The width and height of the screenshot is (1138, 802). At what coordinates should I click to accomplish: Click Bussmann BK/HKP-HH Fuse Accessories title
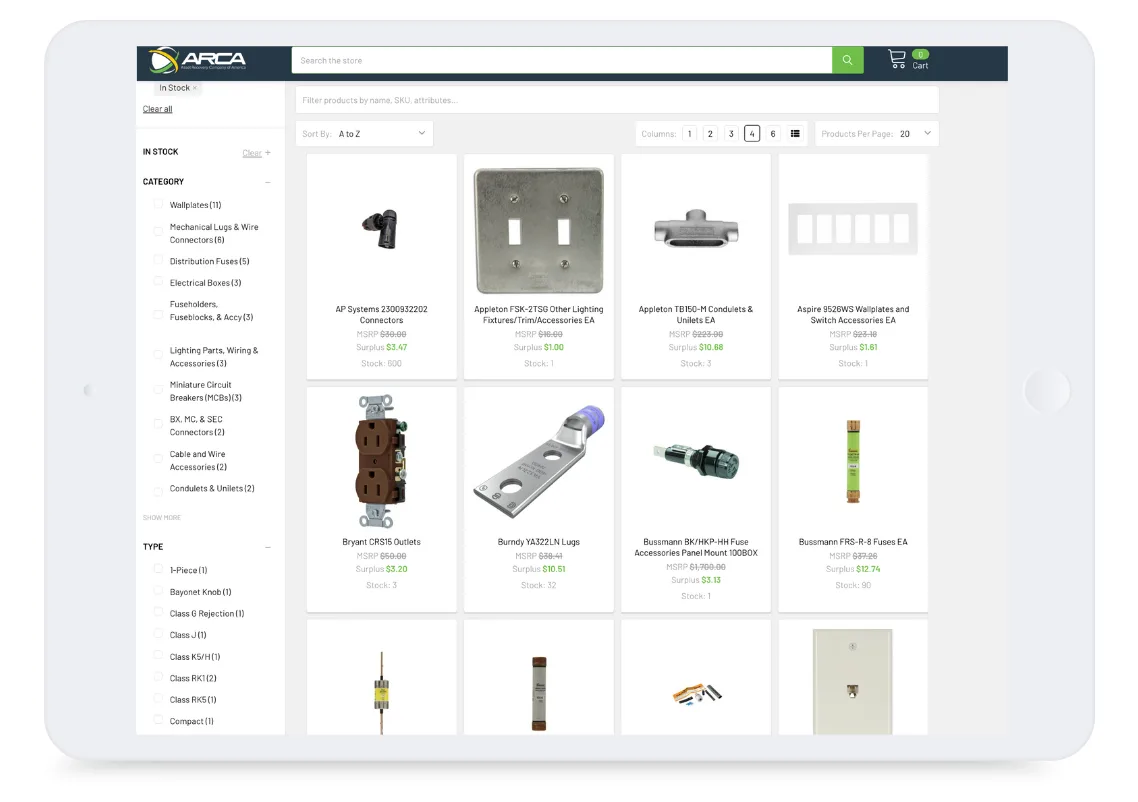tap(696, 547)
